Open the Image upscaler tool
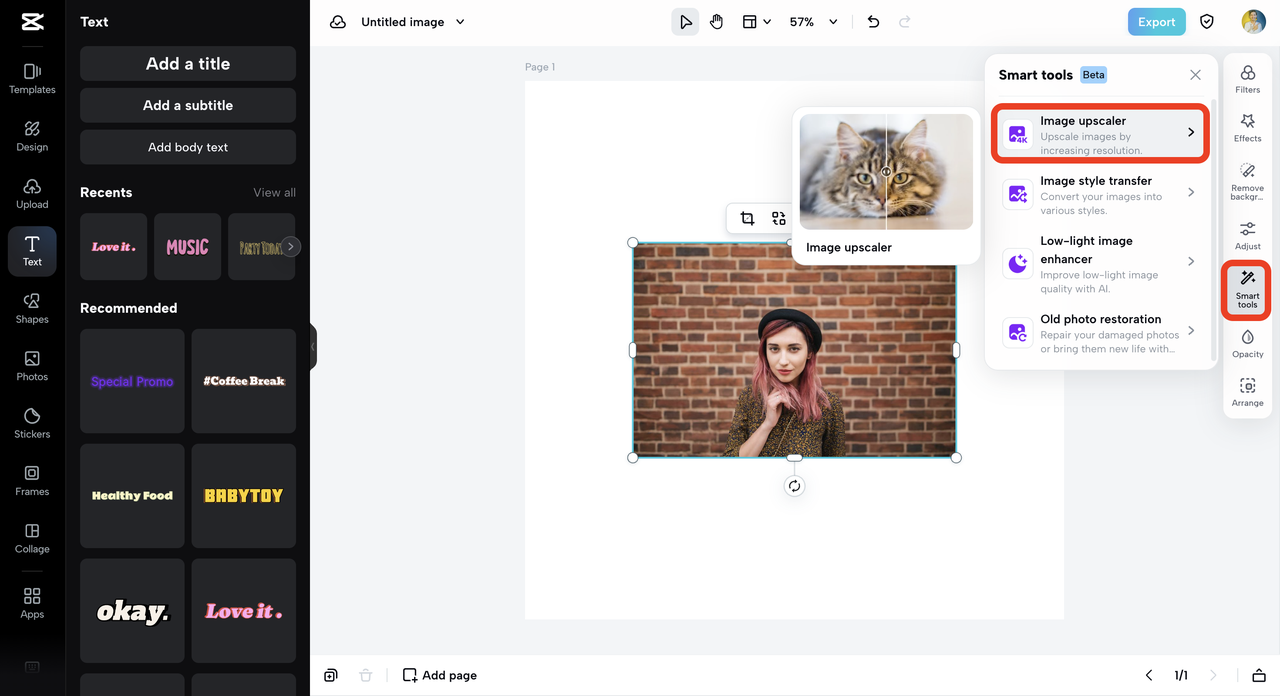1280x696 pixels. (x=1100, y=133)
